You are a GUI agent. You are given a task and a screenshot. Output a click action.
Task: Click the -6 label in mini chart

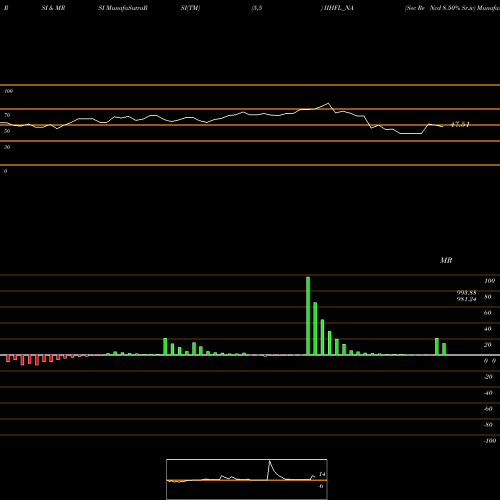(321, 486)
